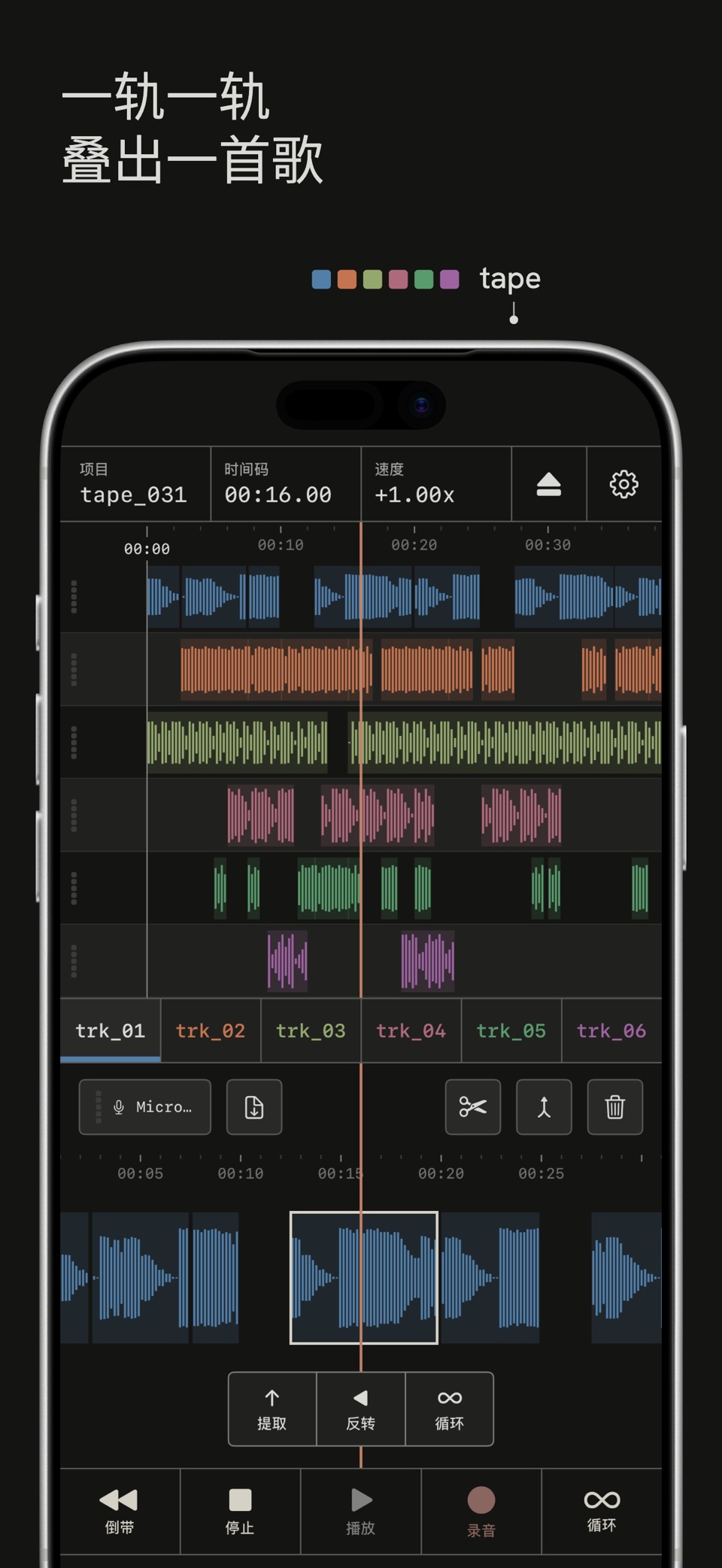
Task: Select the highlighted blue clip in the editor
Action: [364, 1277]
